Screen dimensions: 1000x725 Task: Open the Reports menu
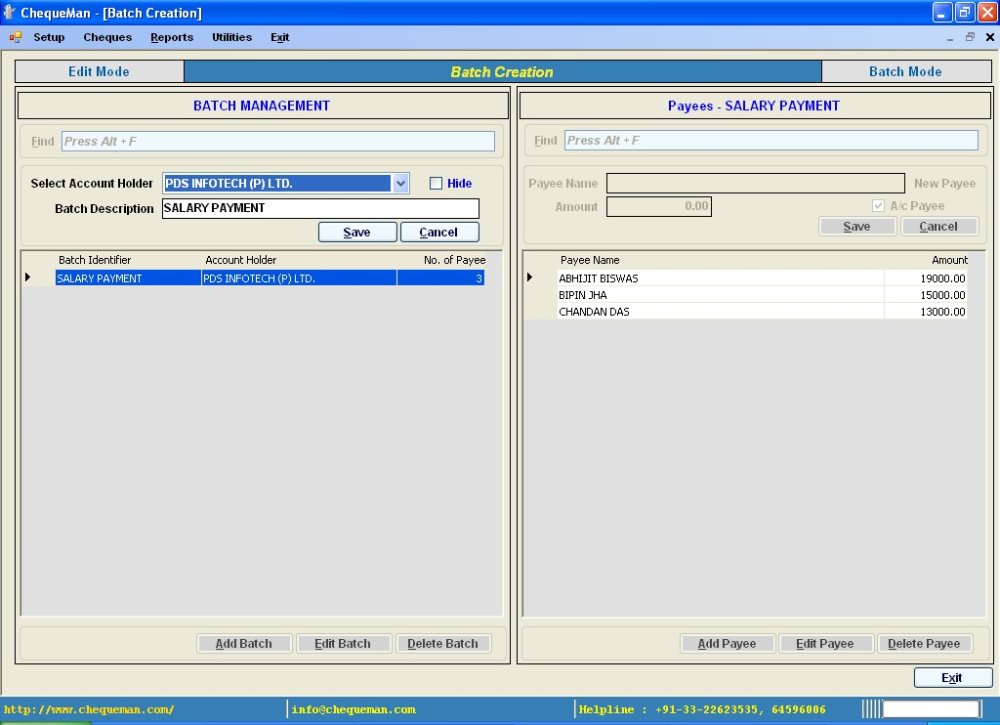tap(172, 37)
